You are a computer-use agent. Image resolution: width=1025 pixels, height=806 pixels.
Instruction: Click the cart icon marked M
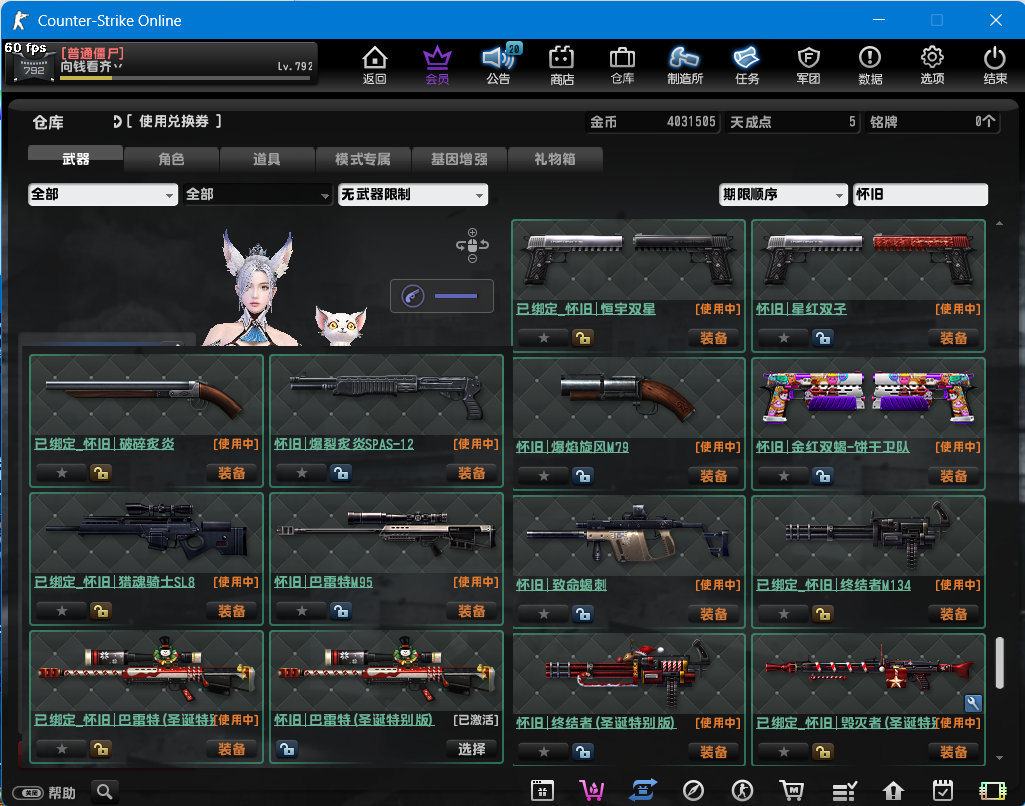point(792,791)
